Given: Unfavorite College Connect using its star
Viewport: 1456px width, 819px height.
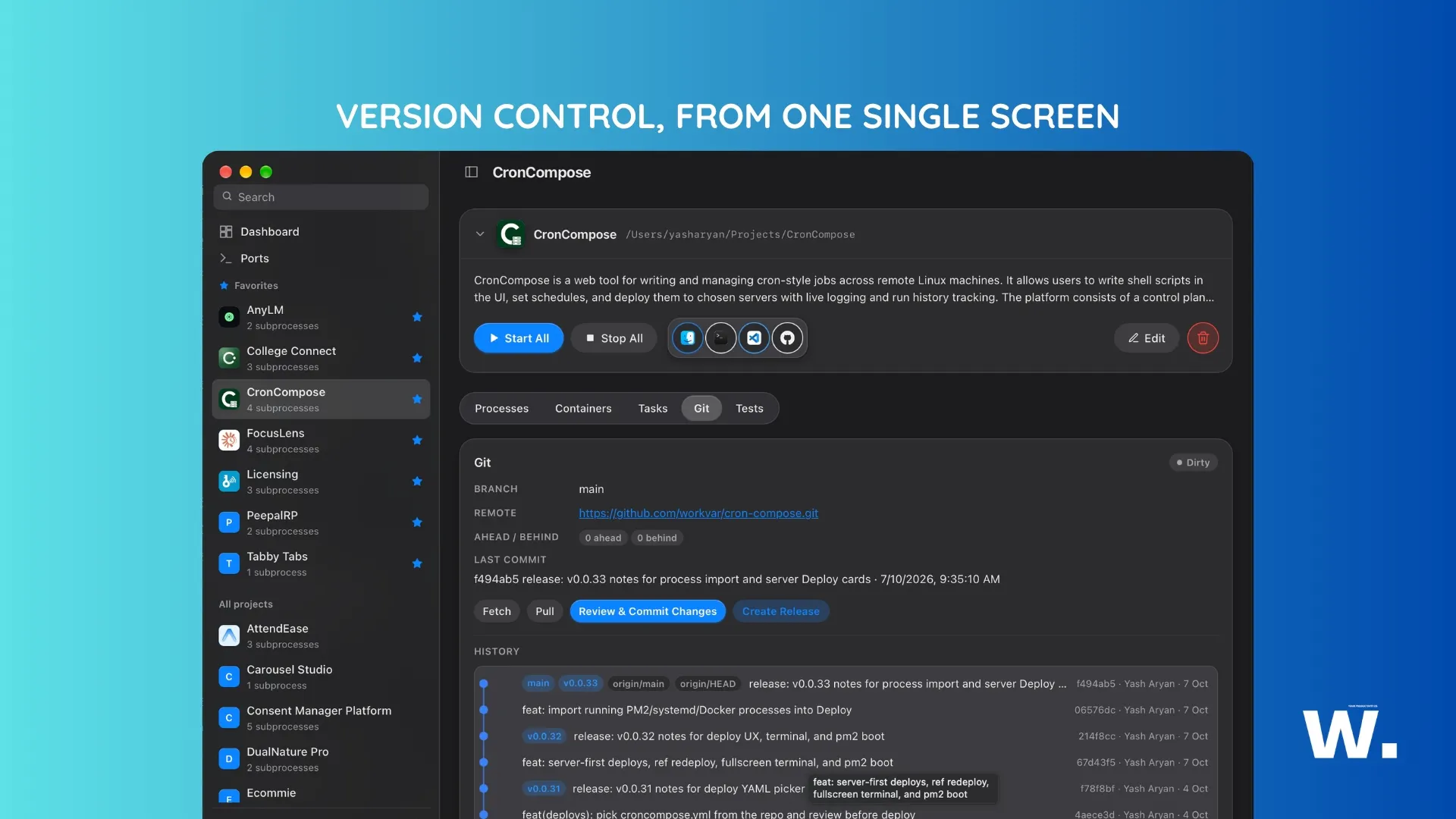Looking at the screenshot, I should click(x=417, y=358).
